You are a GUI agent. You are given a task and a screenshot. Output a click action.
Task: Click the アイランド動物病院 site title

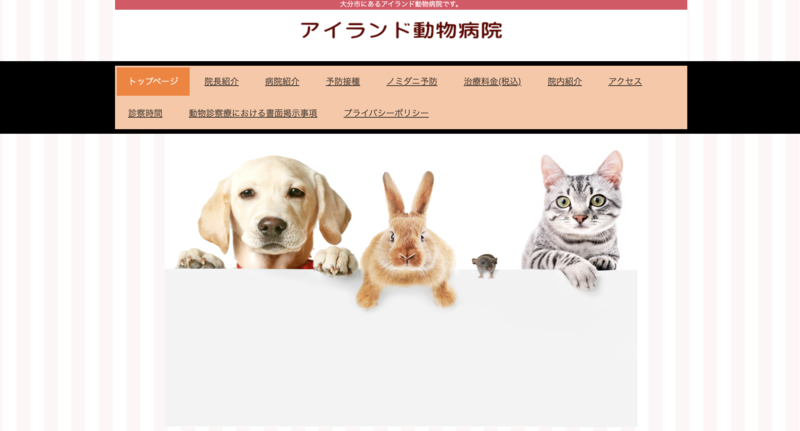tap(401, 31)
